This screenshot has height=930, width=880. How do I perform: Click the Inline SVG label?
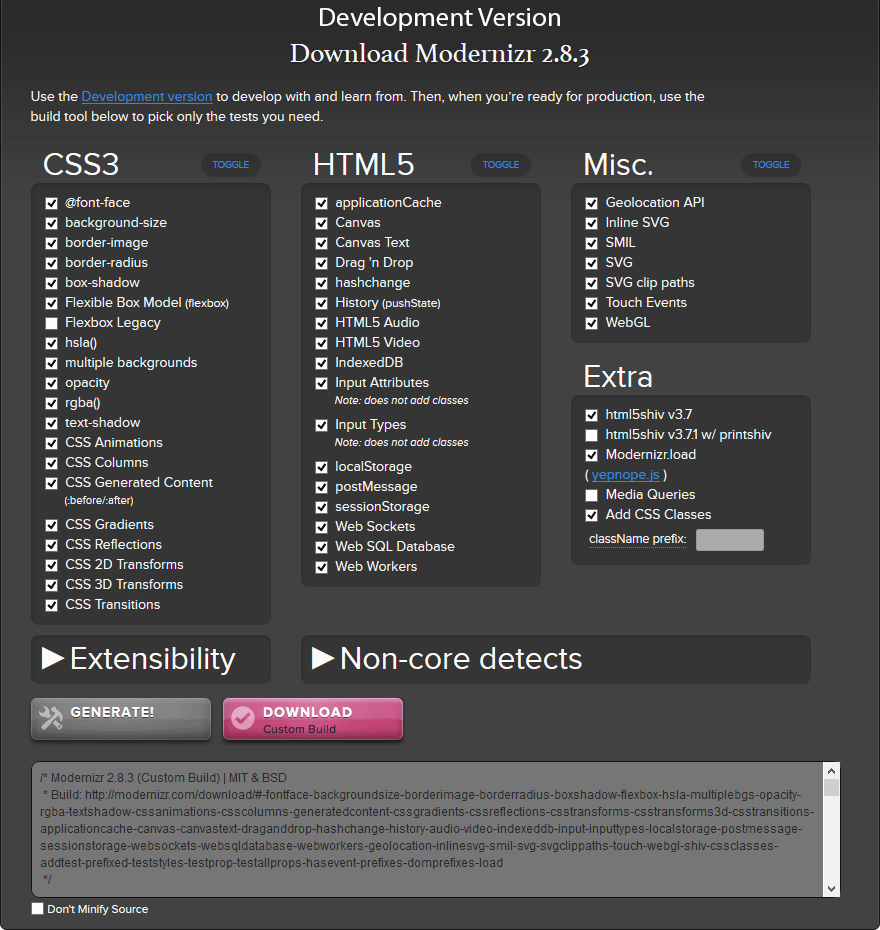[637, 222]
